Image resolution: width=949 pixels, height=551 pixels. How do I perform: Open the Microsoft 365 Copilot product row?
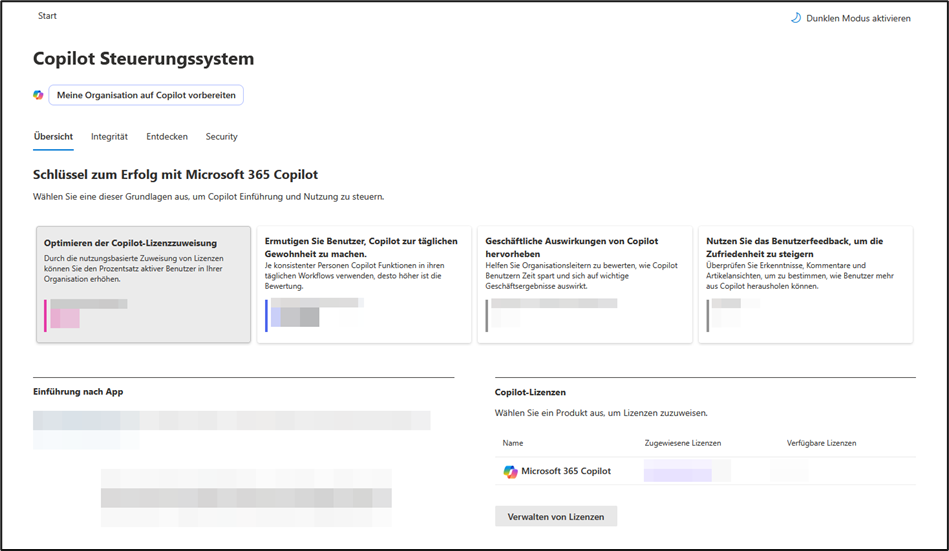click(x=705, y=471)
